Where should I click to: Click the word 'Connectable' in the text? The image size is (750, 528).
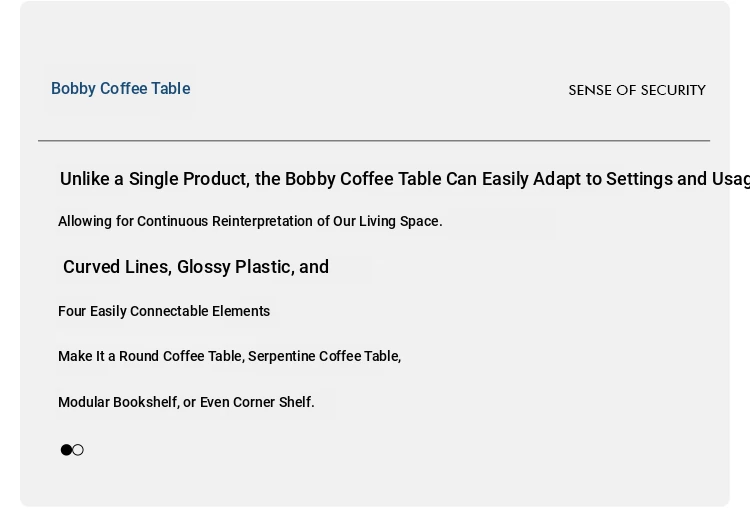pyautogui.click(x=170, y=311)
